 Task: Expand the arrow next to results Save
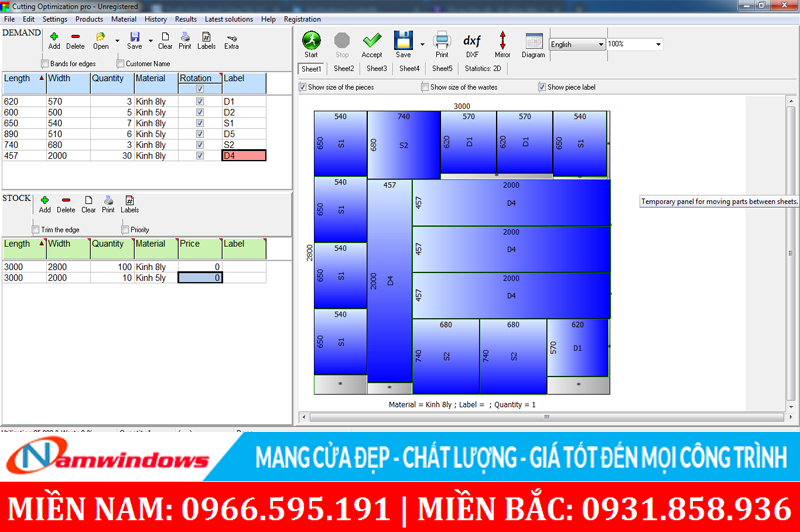click(x=422, y=44)
